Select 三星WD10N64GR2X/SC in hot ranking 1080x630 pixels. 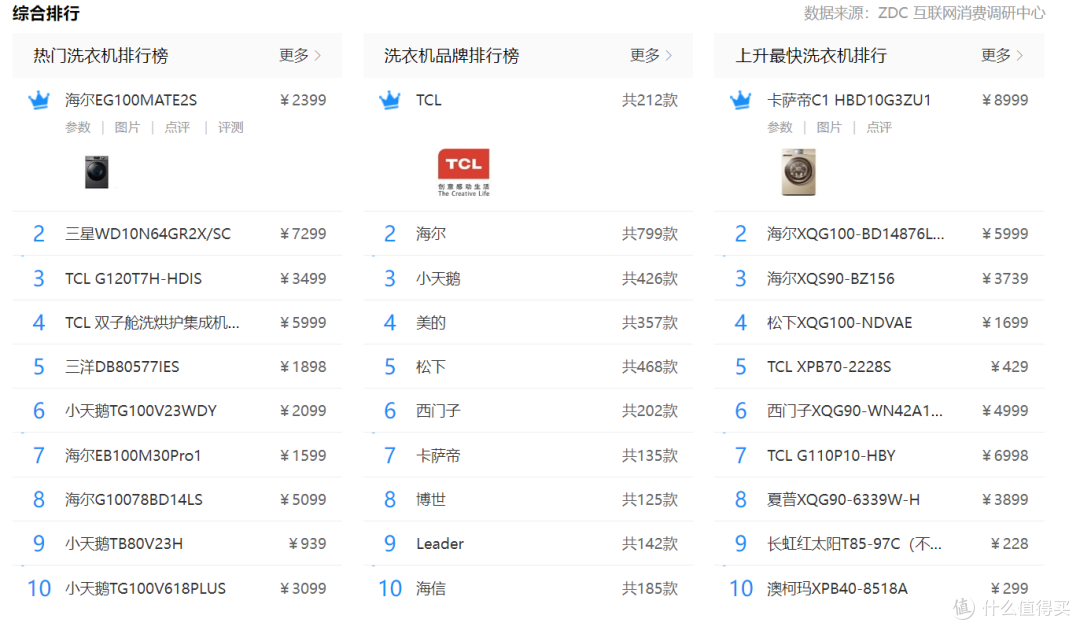[148, 234]
